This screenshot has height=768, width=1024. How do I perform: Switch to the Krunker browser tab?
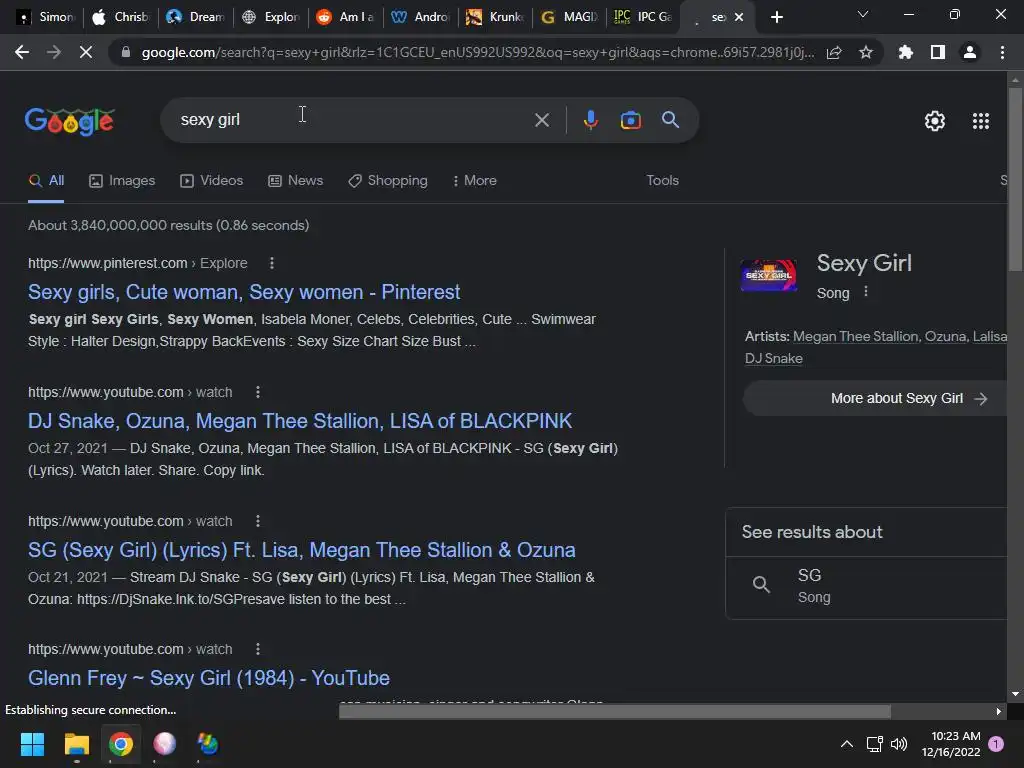point(494,17)
